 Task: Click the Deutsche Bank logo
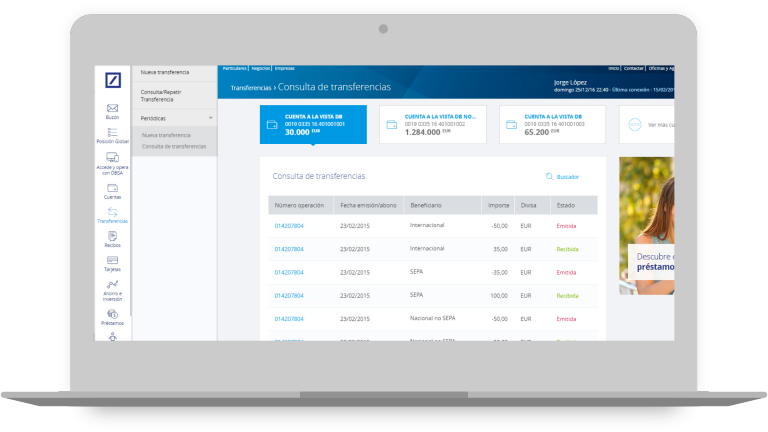(x=113, y=80)
